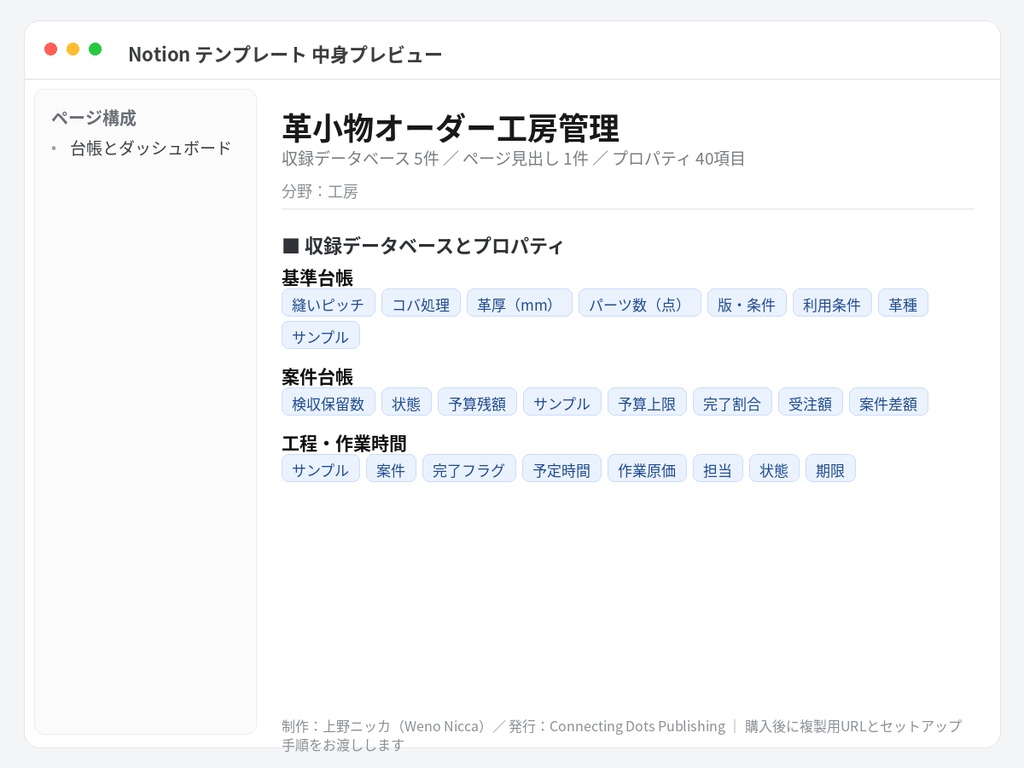The height and width of the screenshot is (768, 1024).
Task: Select the 作業原価 property tag
Action: [x=647, y=469]
